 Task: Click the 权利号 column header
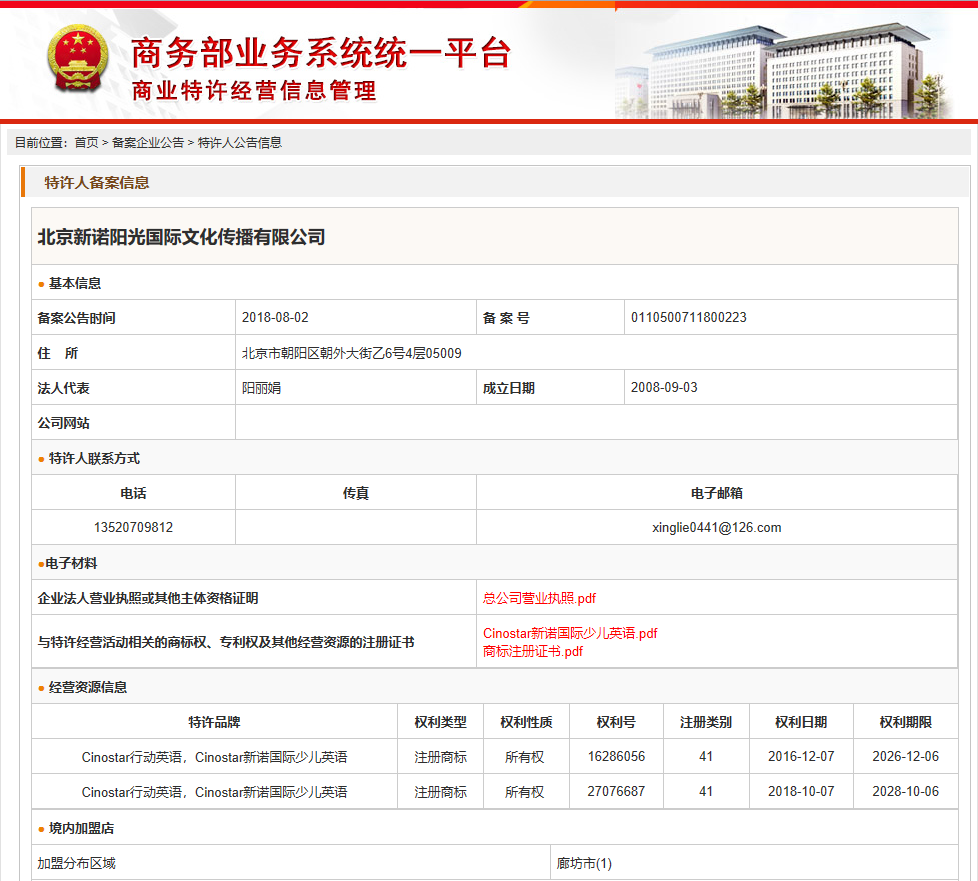point(616,722)
